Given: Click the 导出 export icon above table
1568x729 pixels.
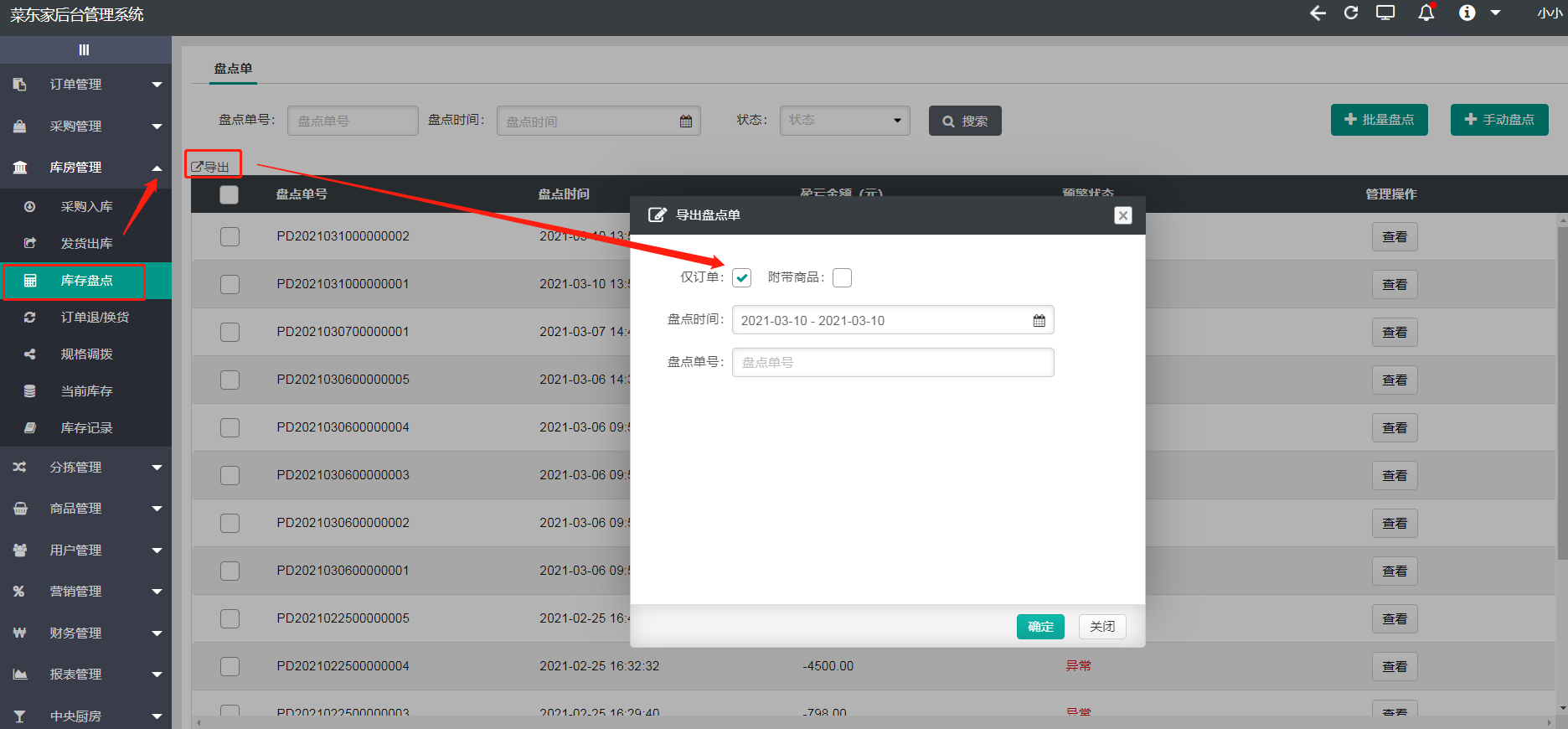Looking at the screenshot, I should click(x=198, y=167).
